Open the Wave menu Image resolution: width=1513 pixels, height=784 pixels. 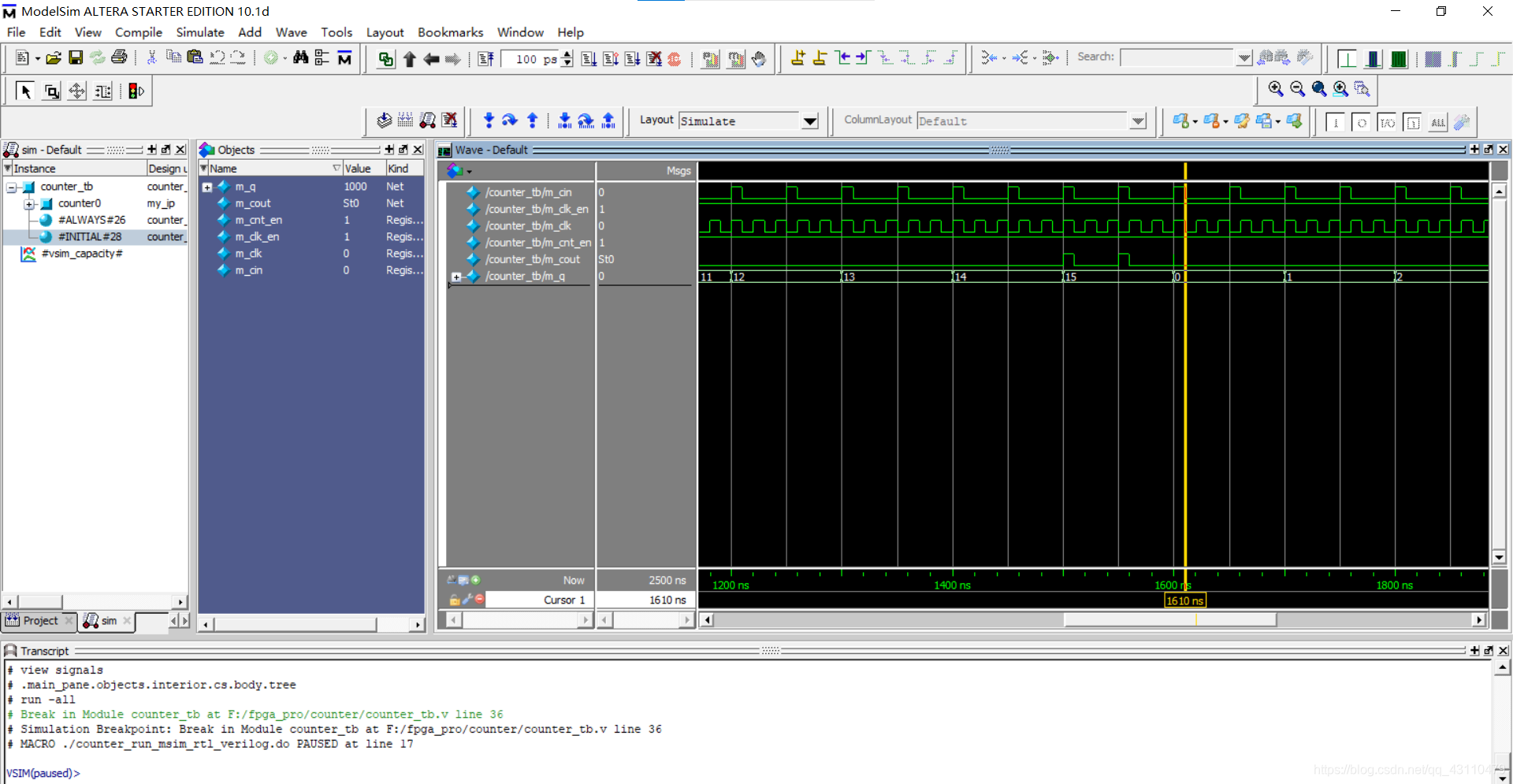pyautogui.click(x=292, y=32)
